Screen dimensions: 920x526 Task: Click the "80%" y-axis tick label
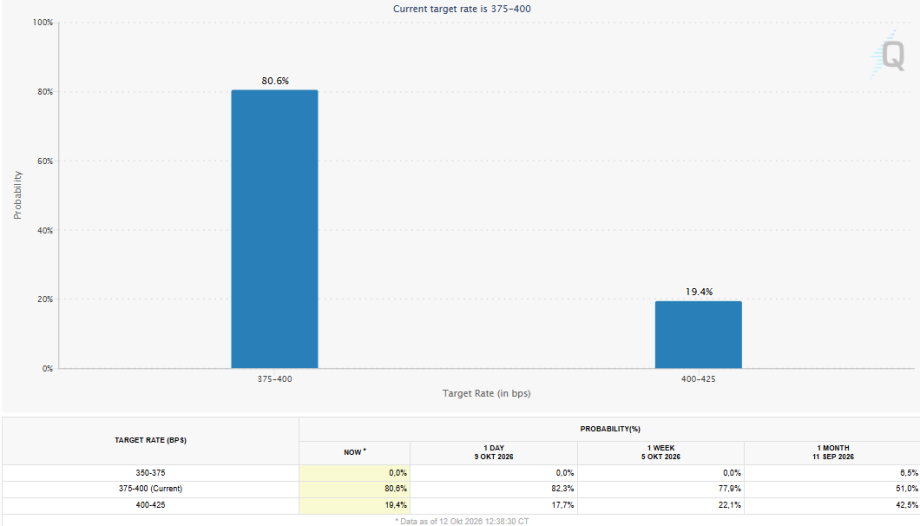(x=45, y=92)
